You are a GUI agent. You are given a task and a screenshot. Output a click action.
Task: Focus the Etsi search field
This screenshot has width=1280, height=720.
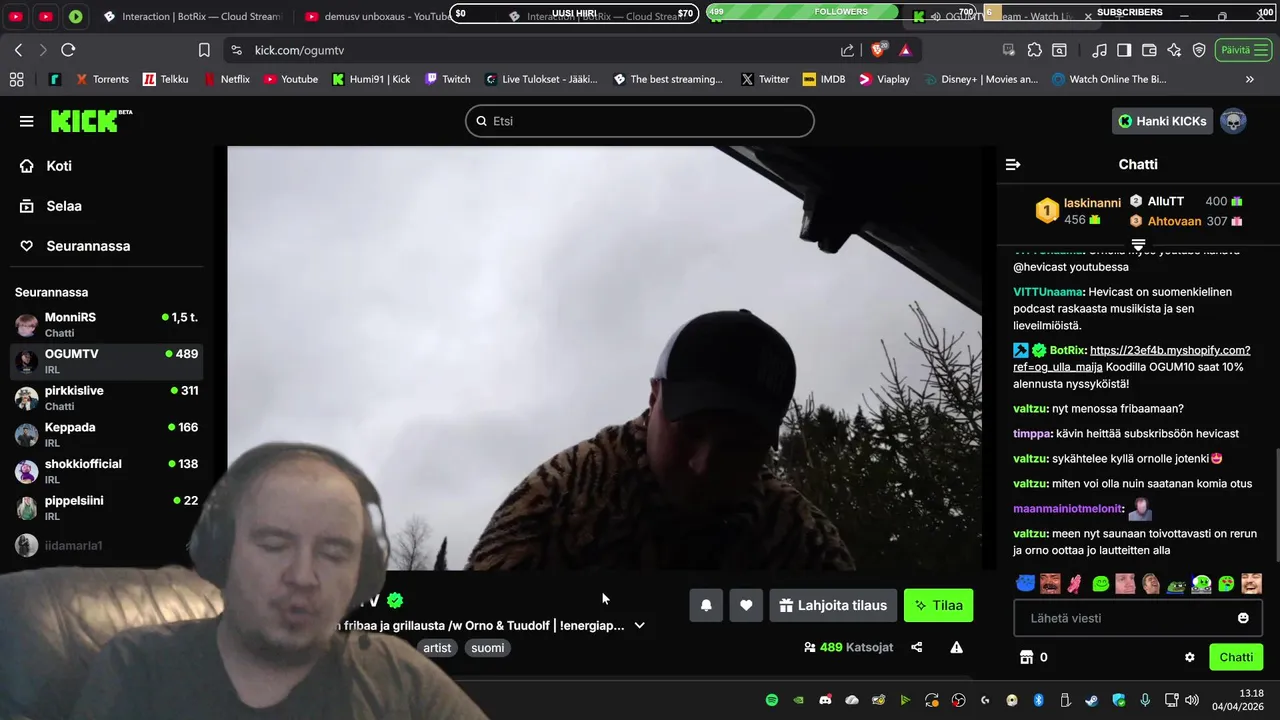(x=640, y=121)
